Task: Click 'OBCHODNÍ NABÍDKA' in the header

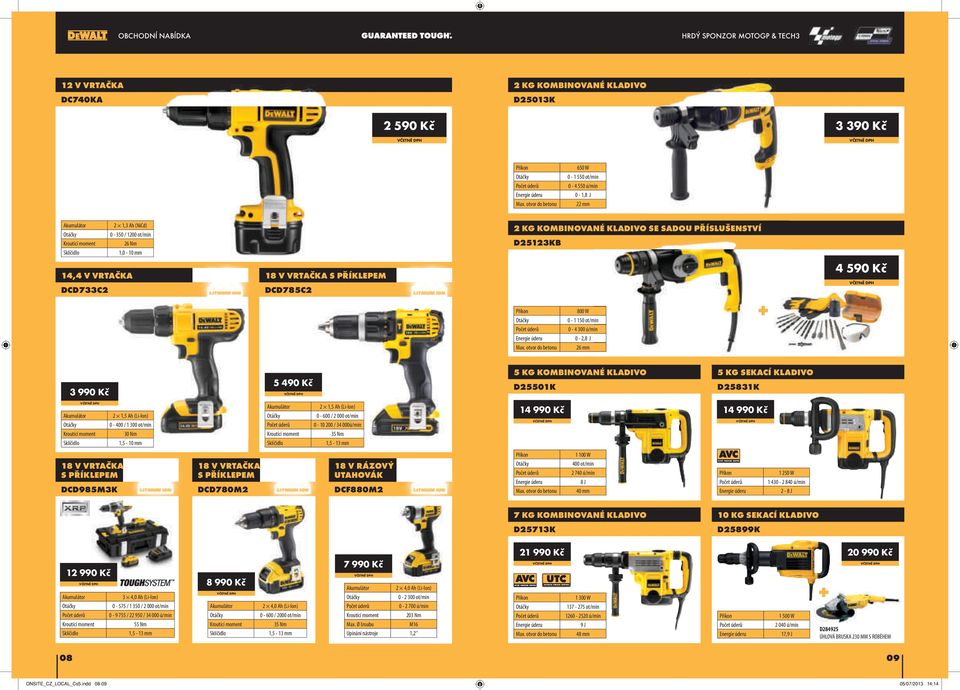Action: point(154,36)
